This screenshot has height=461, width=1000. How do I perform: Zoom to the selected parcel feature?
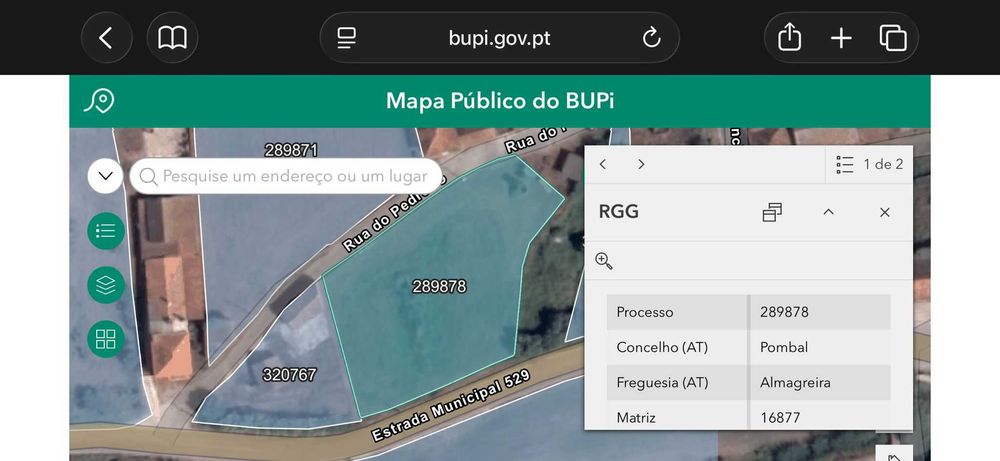(x=603, y=261)
